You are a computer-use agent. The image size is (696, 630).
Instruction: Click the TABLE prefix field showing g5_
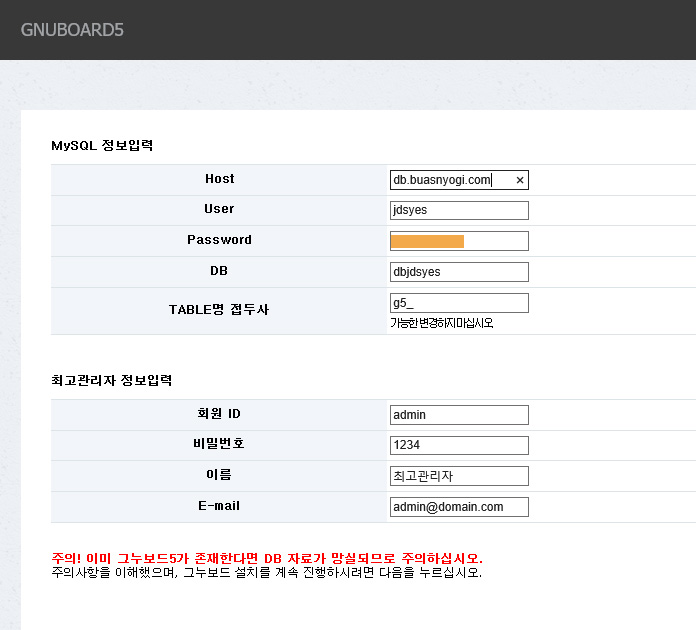[459, 303]
